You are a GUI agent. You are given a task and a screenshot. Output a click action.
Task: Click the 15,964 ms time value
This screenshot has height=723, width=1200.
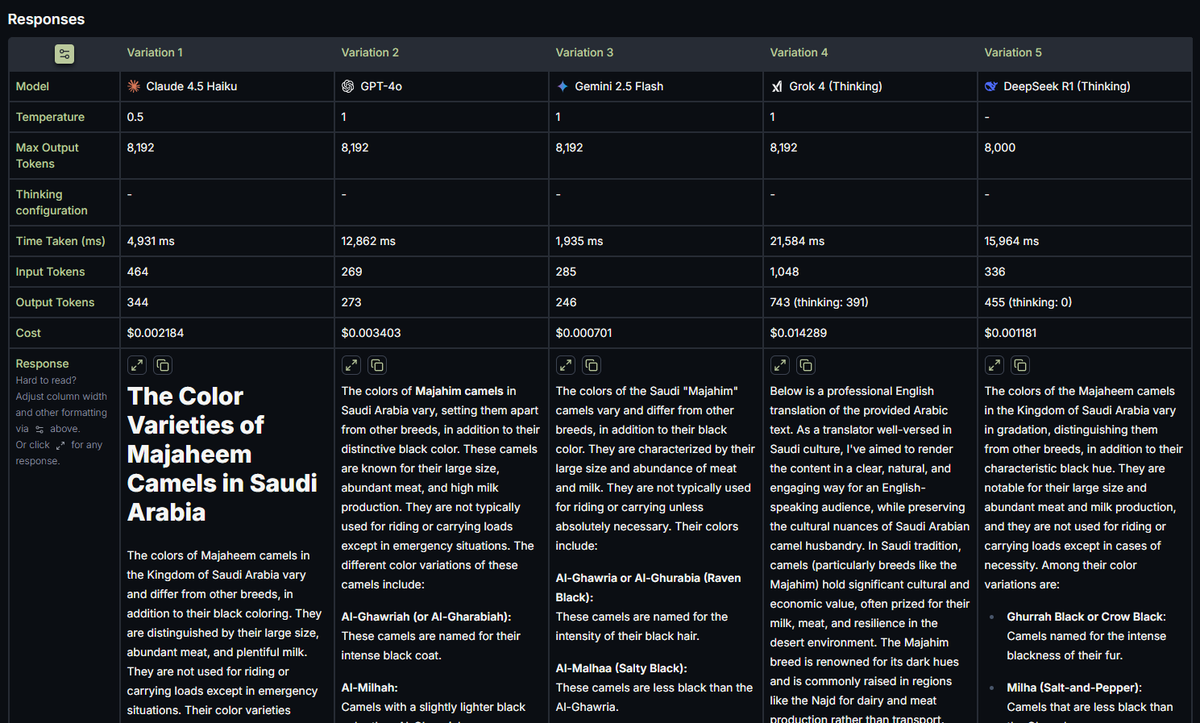(x=1012, y=241)
